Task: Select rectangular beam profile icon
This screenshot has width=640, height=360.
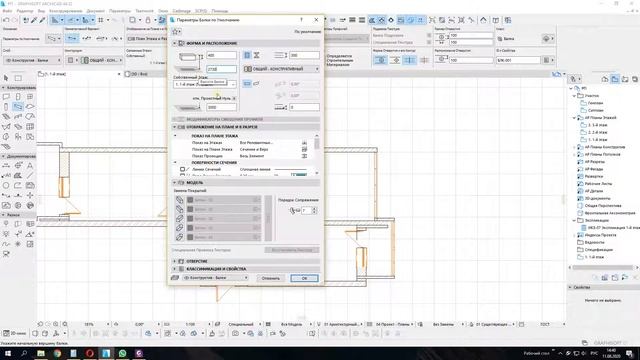Action: [x=247, y=55]
